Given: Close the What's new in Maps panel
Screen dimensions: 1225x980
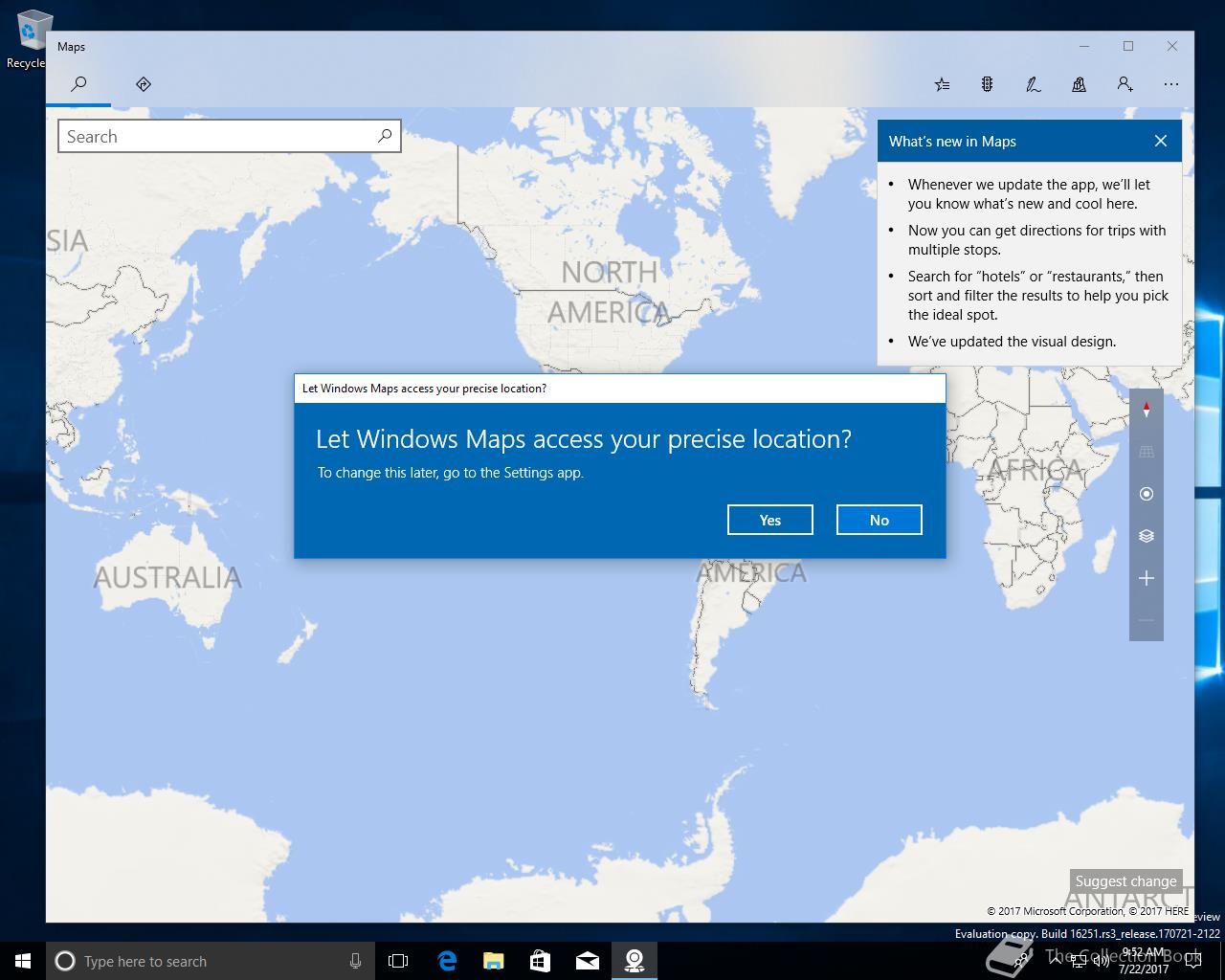Looking at the screenshot, I should tap(1161, 141).
